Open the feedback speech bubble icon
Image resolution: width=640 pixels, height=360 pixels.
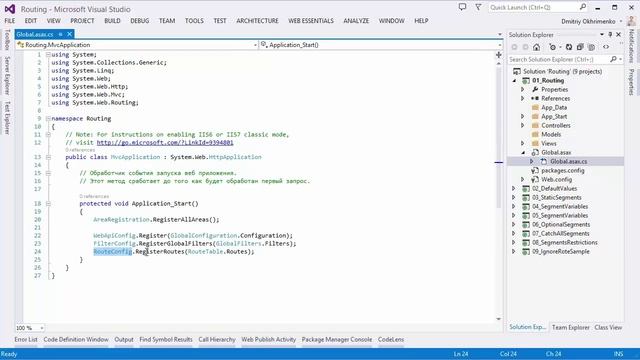(x=462, y=7)
